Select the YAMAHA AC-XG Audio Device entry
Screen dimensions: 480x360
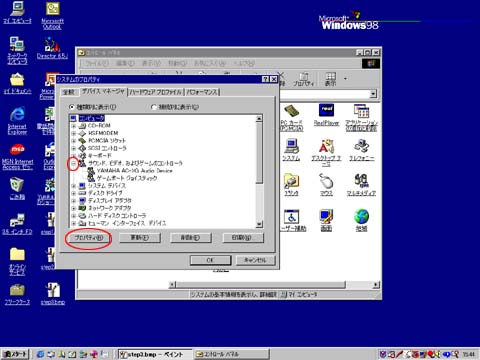[135, 171]
